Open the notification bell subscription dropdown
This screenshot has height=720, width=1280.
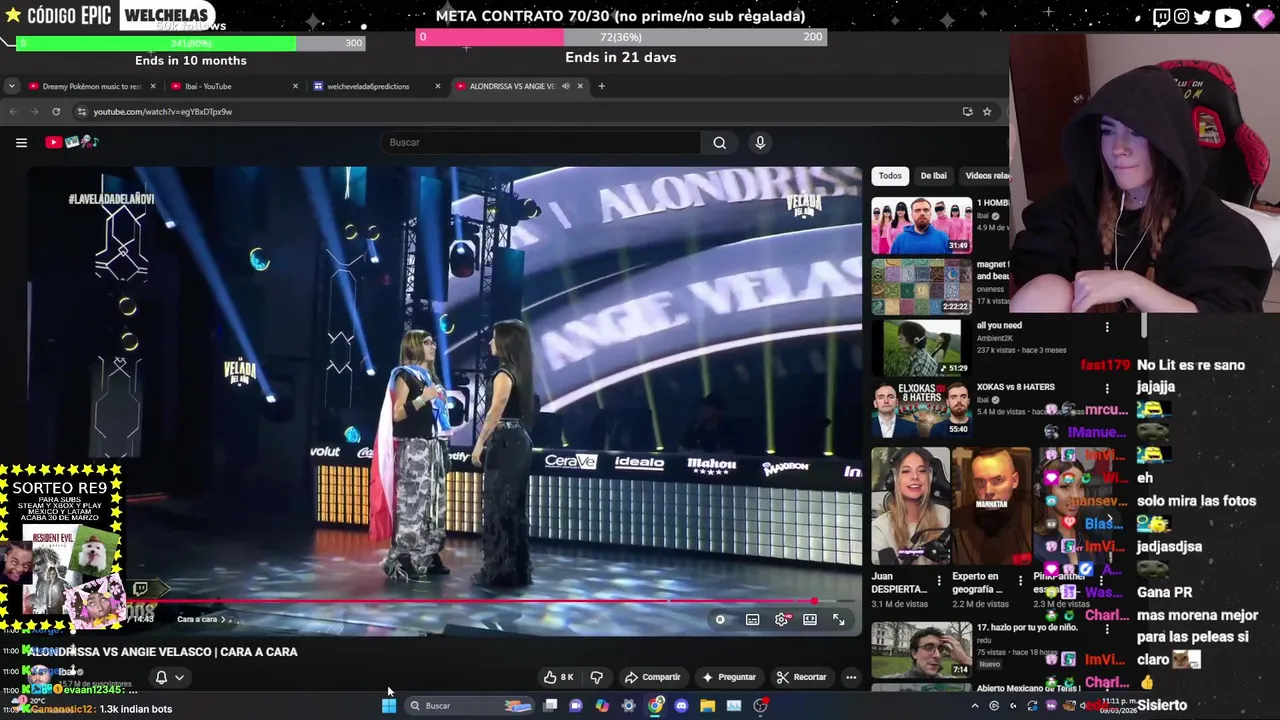(x=169, y=677)
